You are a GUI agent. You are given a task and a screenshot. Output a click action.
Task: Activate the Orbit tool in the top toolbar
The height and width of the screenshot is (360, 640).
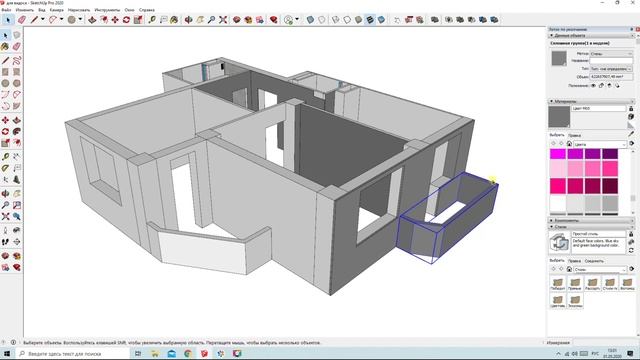(188, 20)
